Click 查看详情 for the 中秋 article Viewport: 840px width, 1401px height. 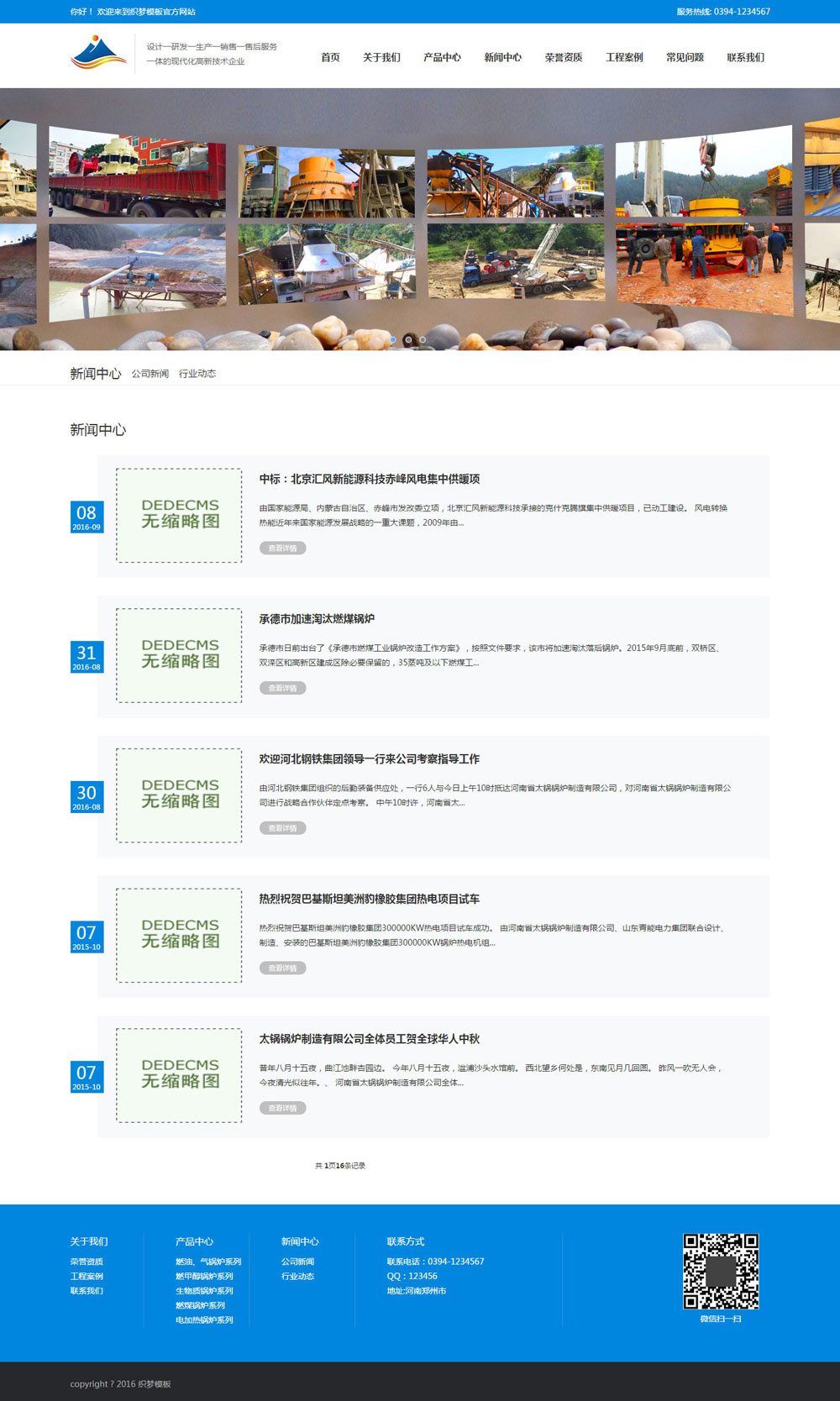point(282,1108)
